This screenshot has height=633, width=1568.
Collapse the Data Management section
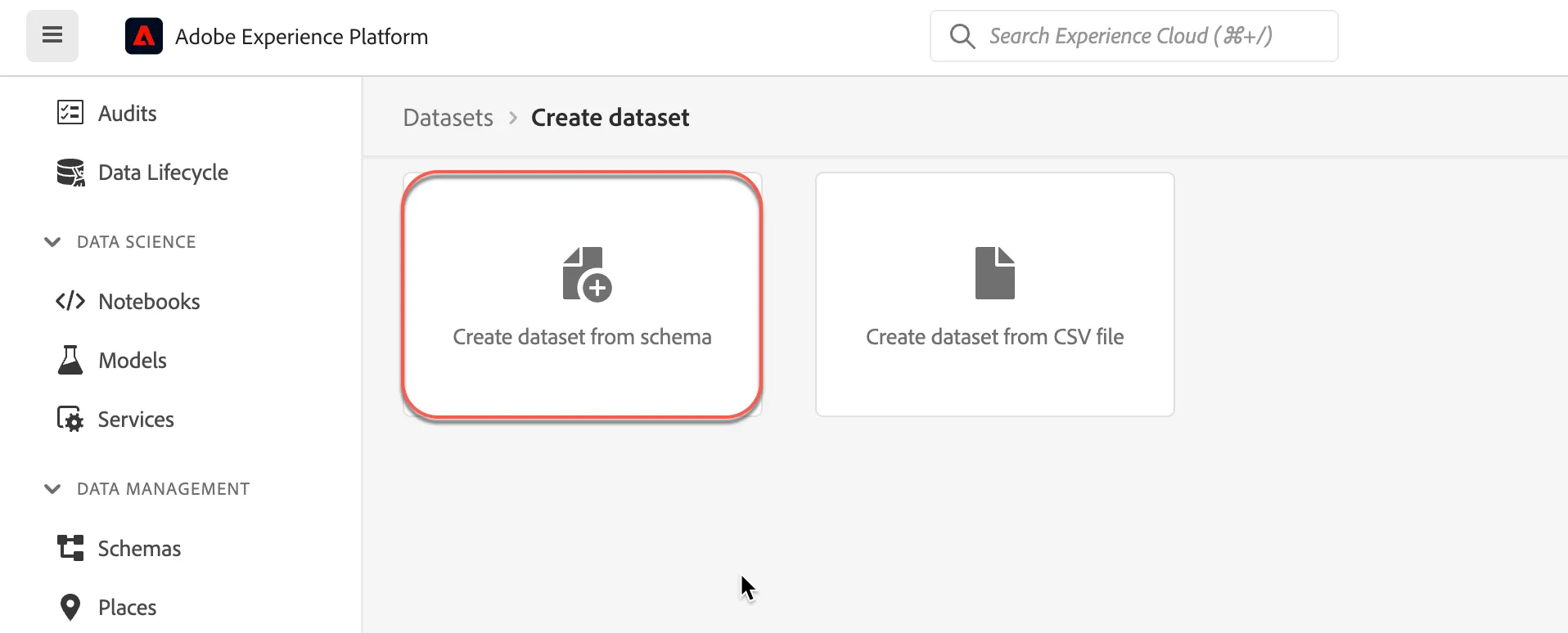[x=52, y=489]
